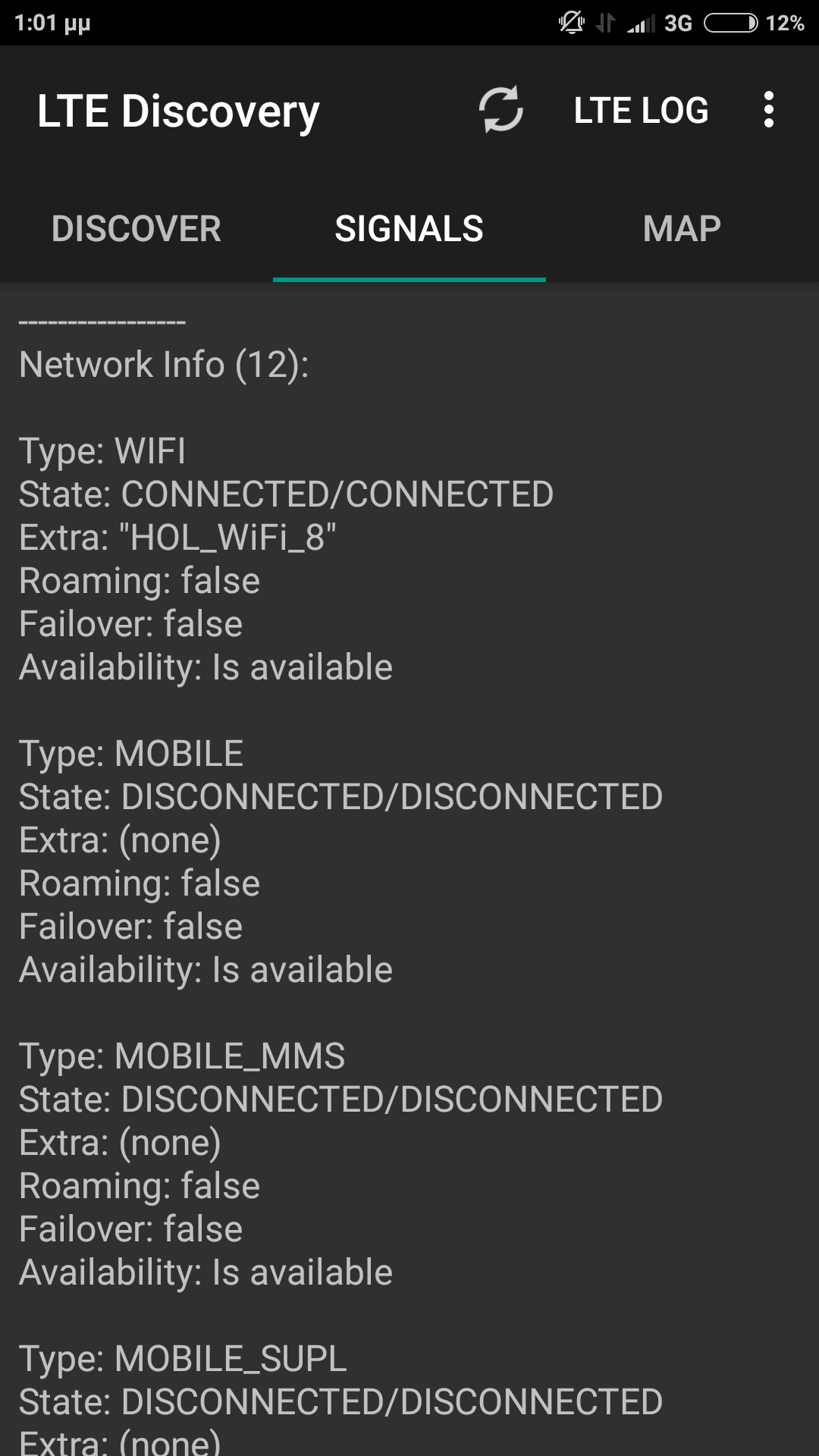The width and height of the screenshot is (819, 1456).
Task: Tap the refresh icon in toolbar
Action: [500, 110]
